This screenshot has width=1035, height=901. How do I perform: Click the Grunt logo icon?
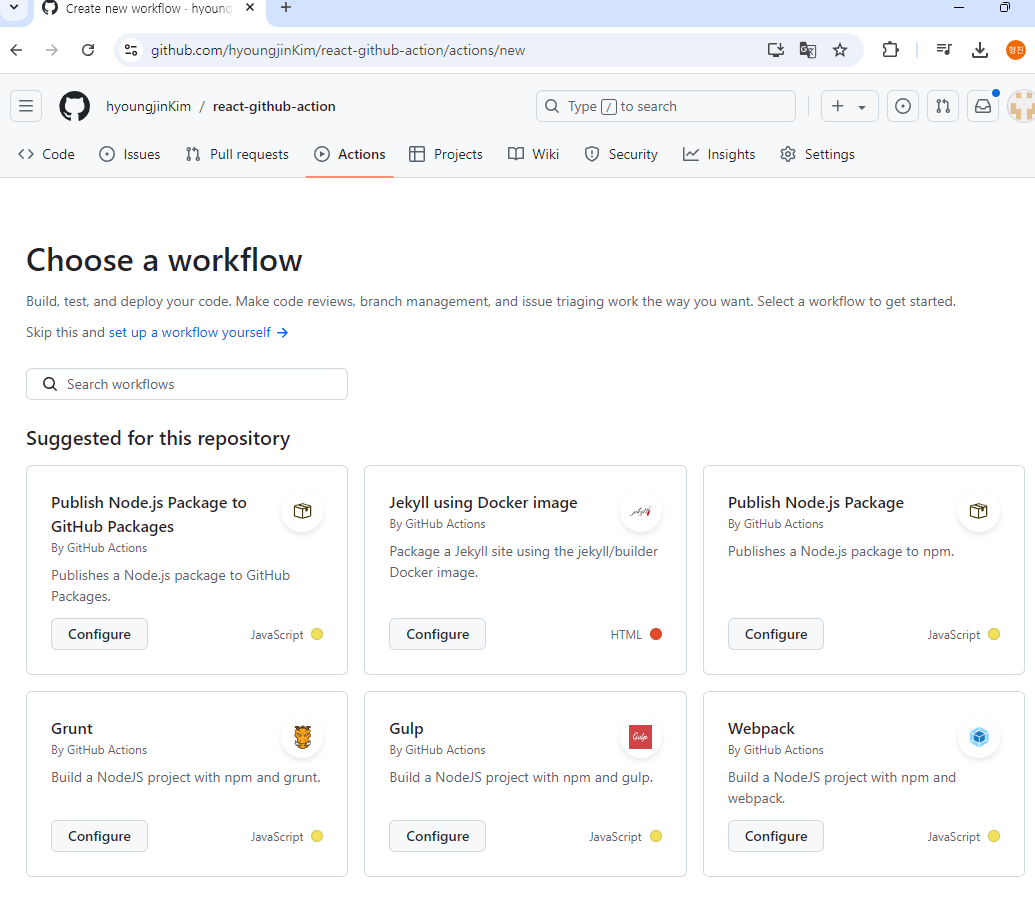[302, 737]
